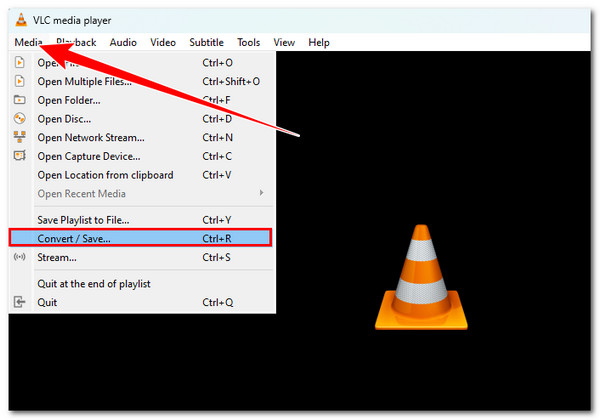Click the Open Multiple Files icon
This screenshot has height=420, width=600.
20,81
